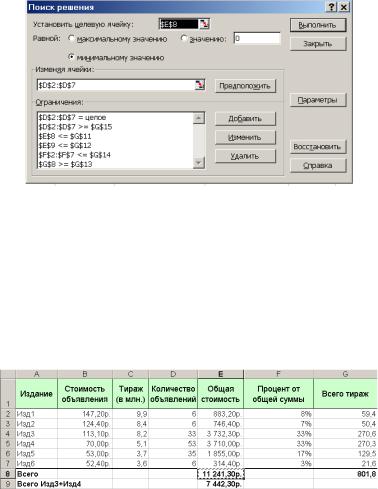This screenshot has width=378, height=489.
Task: Select максимальному значению radio button
Action: (71, 38)
